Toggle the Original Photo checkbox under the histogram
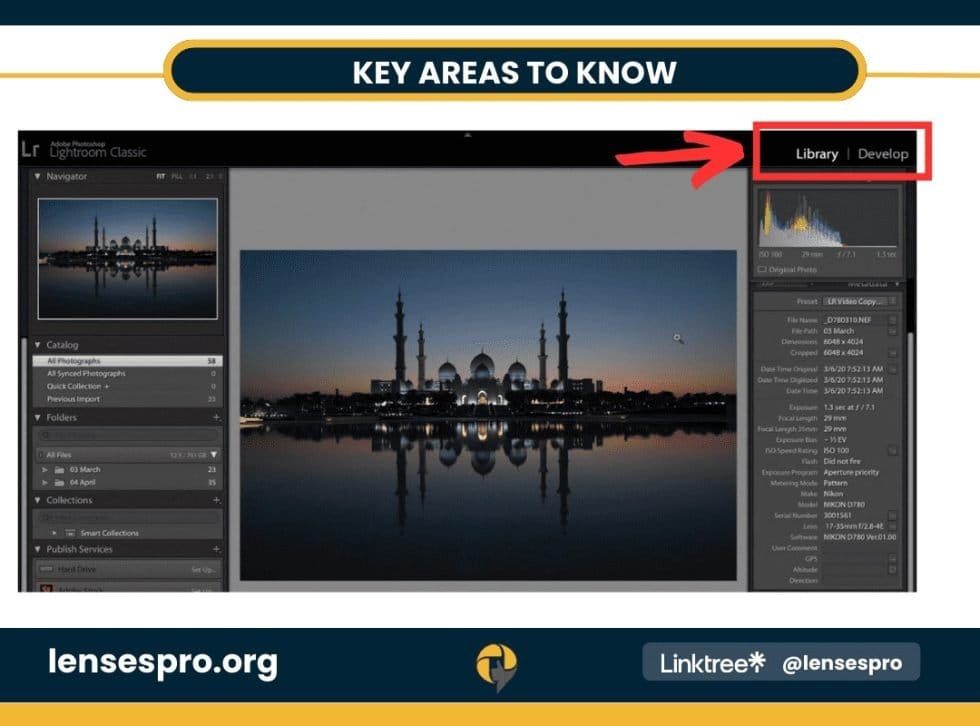The width and height of the screenshot is (980, 726). [761, 268]
